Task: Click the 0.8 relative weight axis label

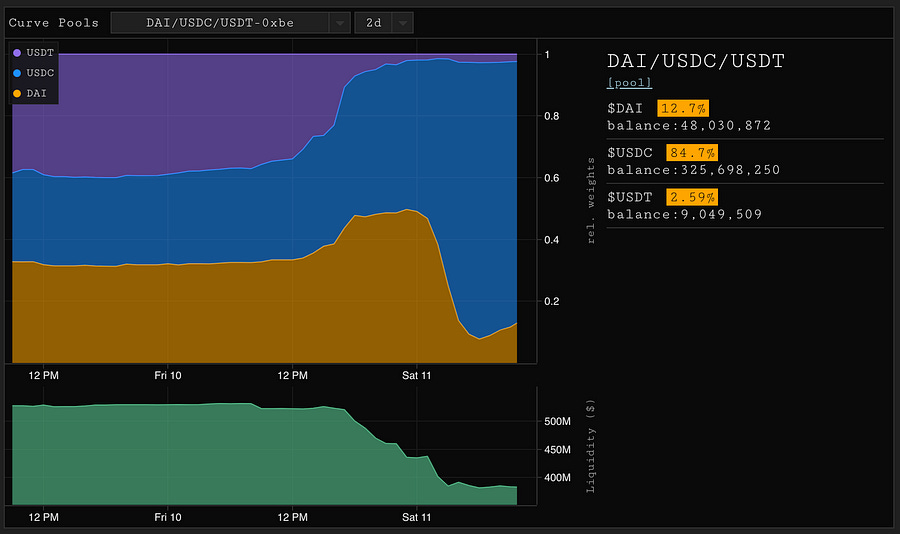Action: tap(552, 116)
